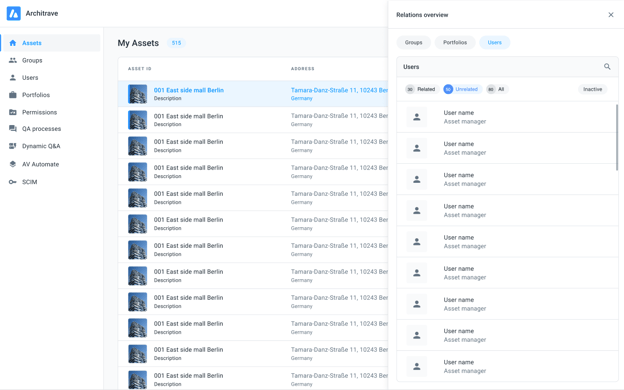Click the Architrave logo icon
The height and width of the screenshot is (390, 624).
[14, 14]
